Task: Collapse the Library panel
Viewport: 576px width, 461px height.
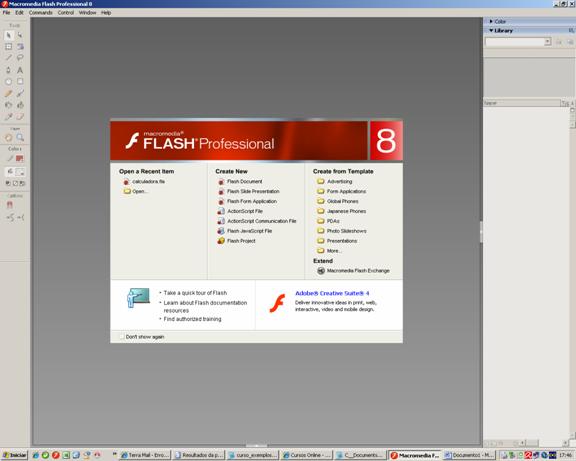Action: coord(491,30)
